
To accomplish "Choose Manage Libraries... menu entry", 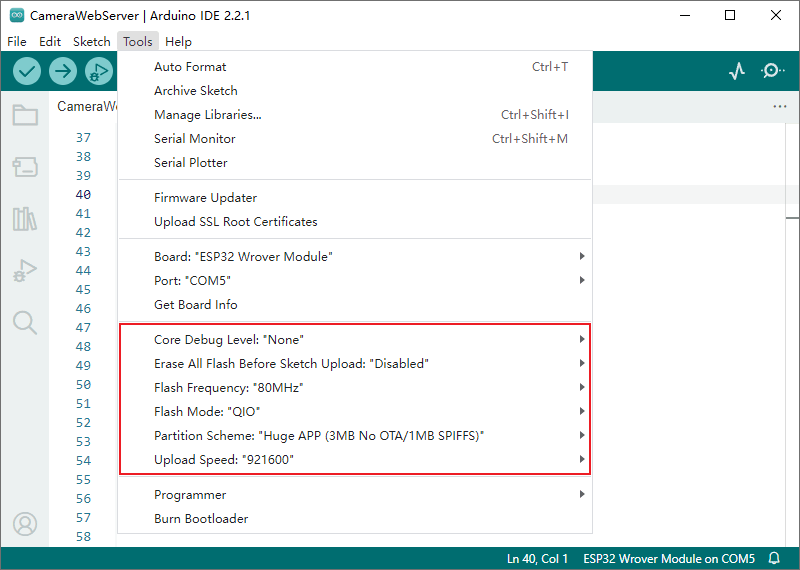I will pyautogui.click(x=208, y=114).
